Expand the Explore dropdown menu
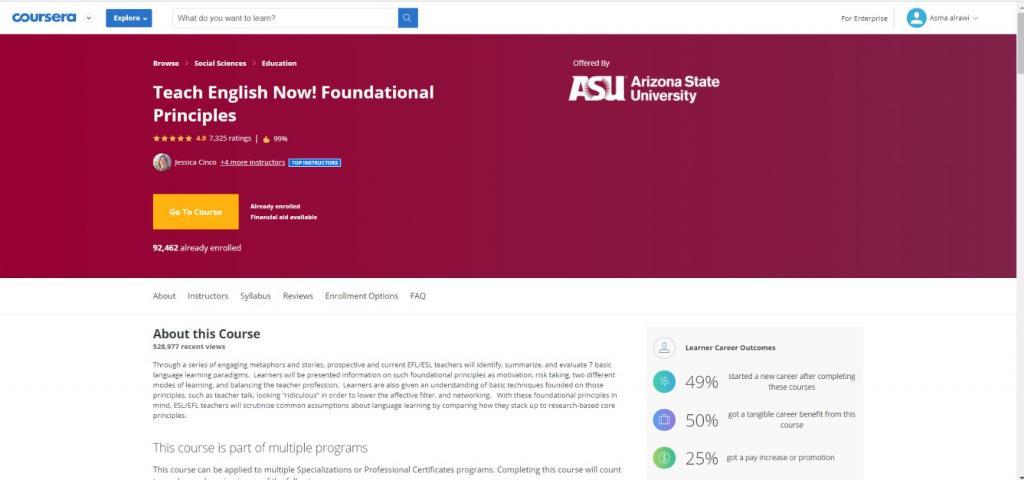This screenshot has width=1024, height=480. 128,18
